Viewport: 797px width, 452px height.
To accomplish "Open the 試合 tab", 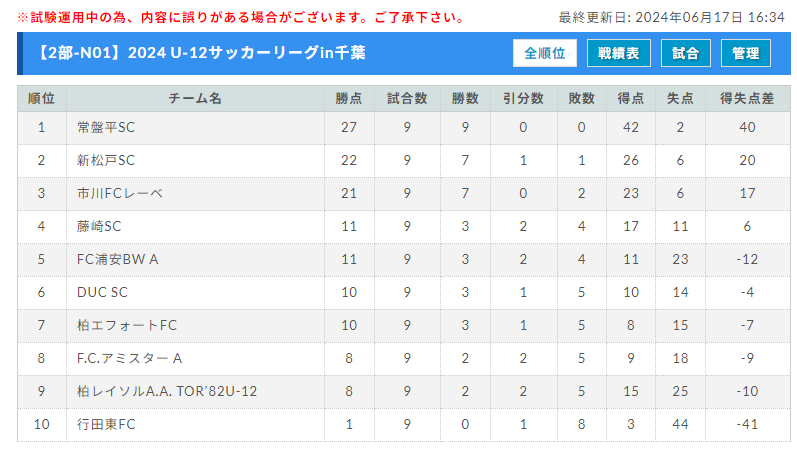I will (686, 53).
